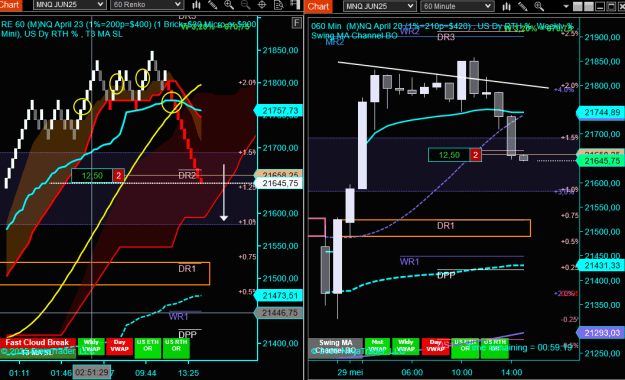Click the 02:51:29 time marker on Renko axis
625x380 pixels.
pos(92,372)
